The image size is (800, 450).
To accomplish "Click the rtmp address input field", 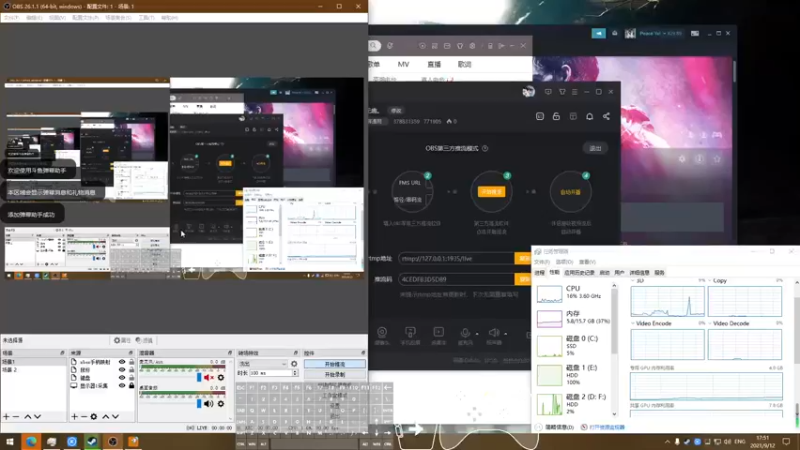I will click(x=456, y=259).
